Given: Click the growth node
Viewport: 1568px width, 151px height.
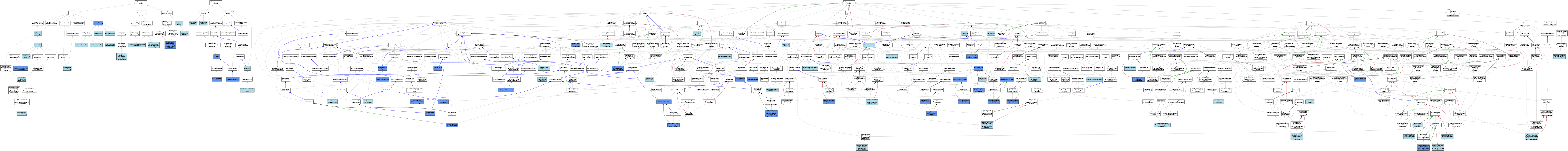Looking at the screenshot, I should pyautogui.click(x=701, y=23).
